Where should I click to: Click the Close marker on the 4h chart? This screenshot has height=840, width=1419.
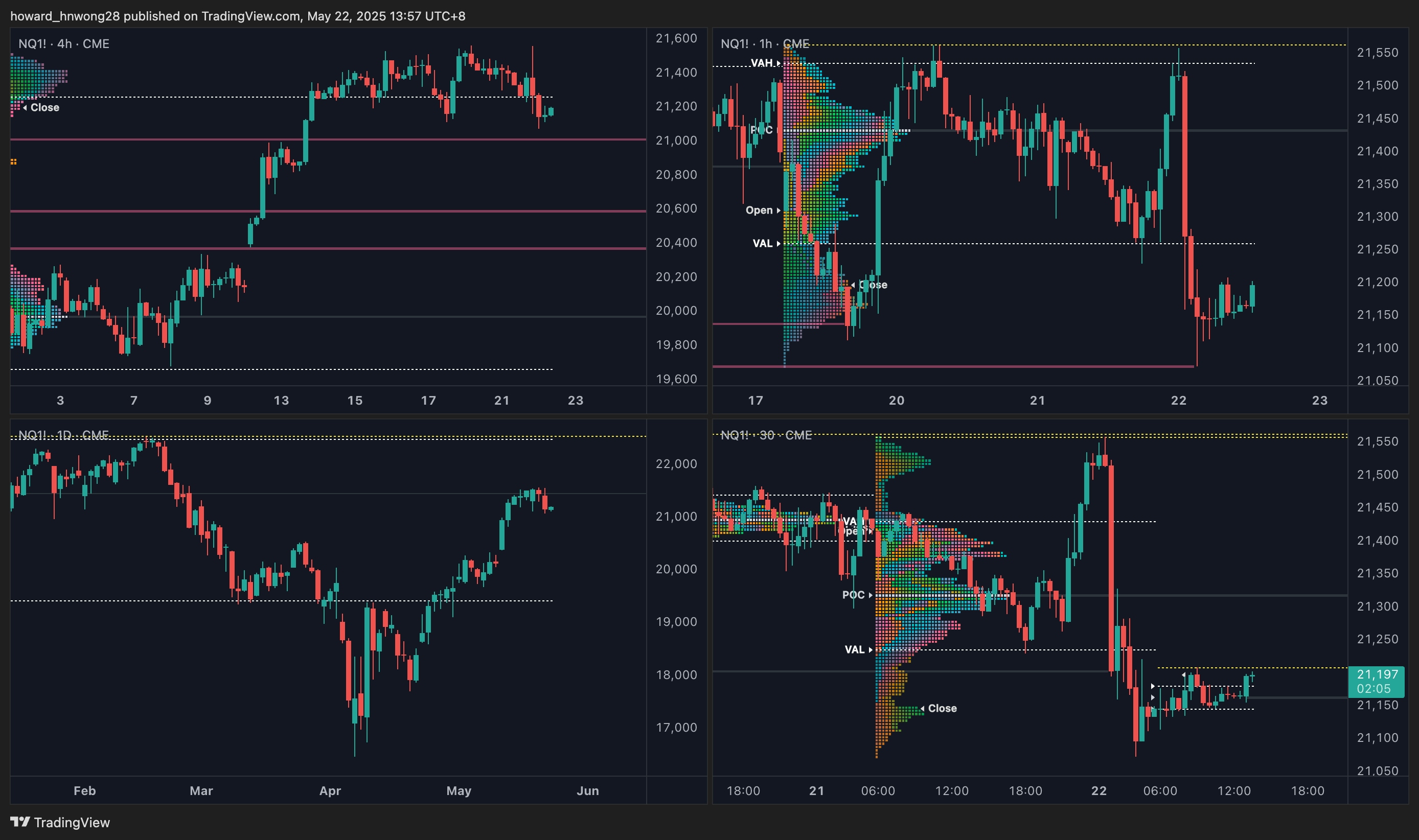click(x=42, y=107)
